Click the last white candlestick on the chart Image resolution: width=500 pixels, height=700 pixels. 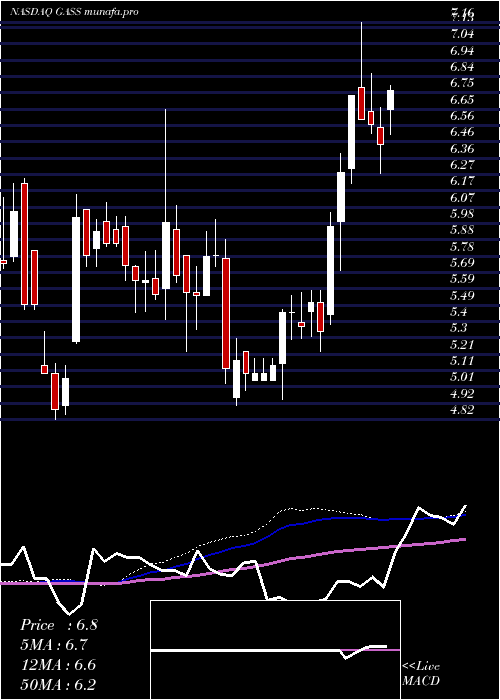[391, 100]
